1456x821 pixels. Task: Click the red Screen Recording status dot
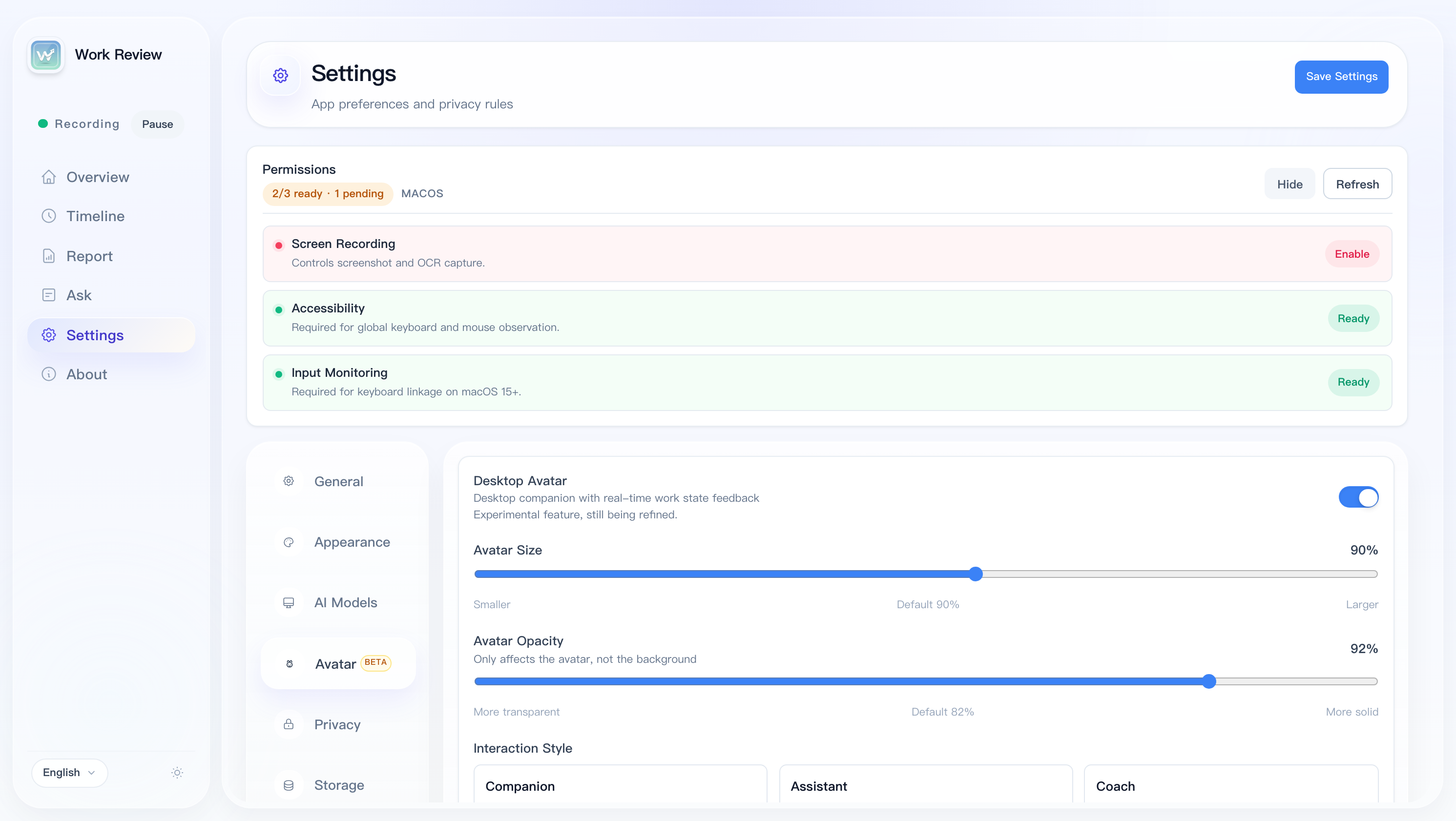[278, 245]
